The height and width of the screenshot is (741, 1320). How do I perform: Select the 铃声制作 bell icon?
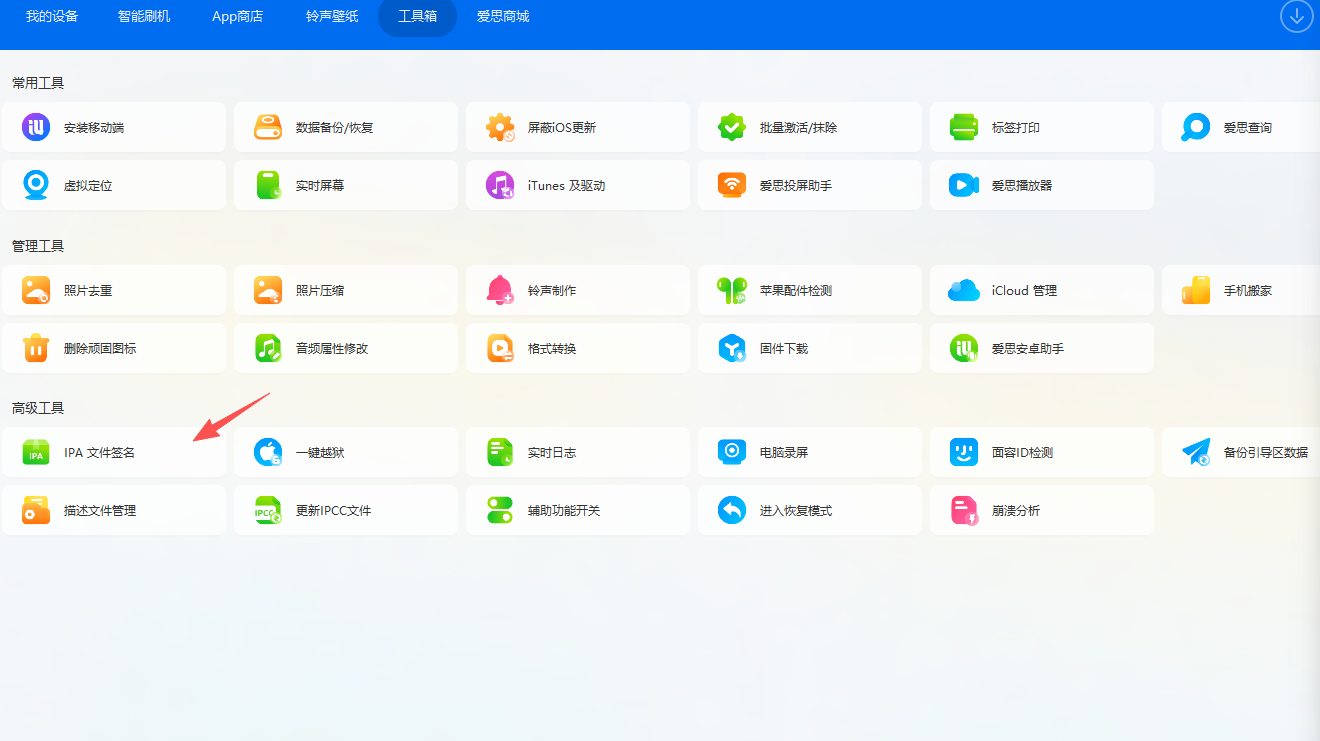tap(500, 291)
